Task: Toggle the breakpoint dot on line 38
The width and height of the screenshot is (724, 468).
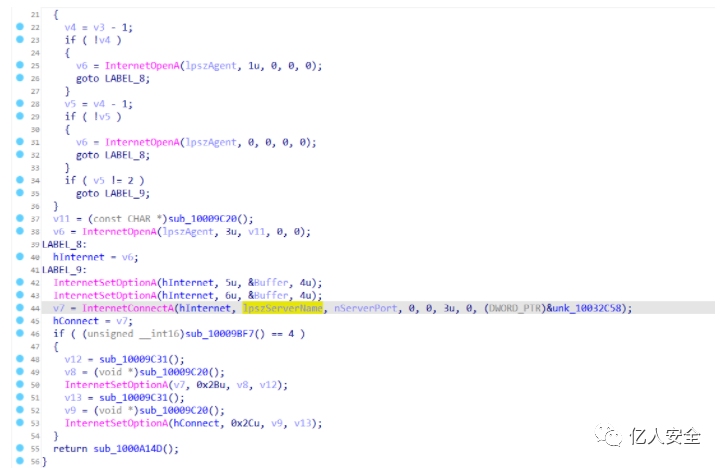Action: (20, 231)
